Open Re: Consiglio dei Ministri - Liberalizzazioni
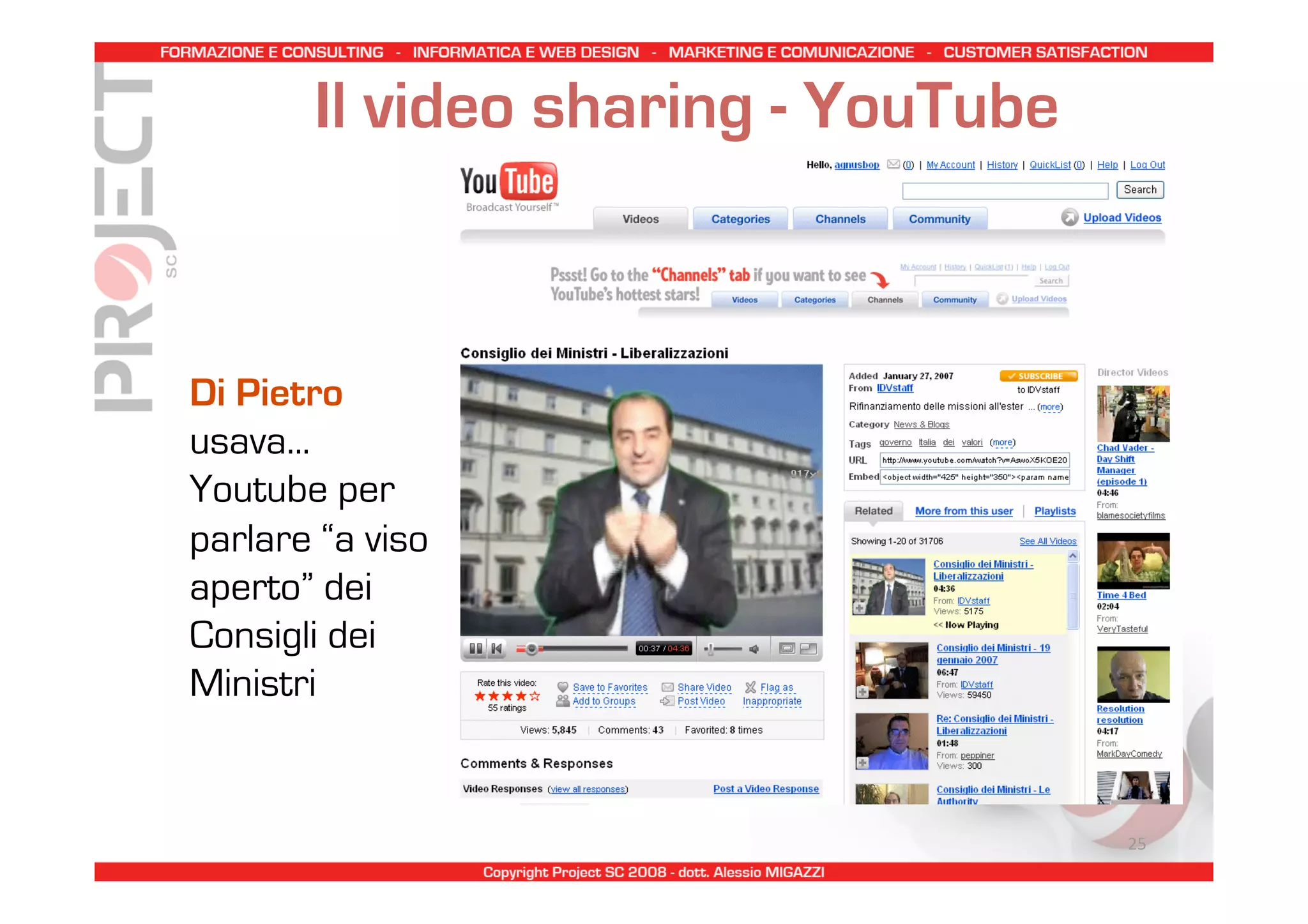This screenshot has height=924, width=1308. coord(994,724)
